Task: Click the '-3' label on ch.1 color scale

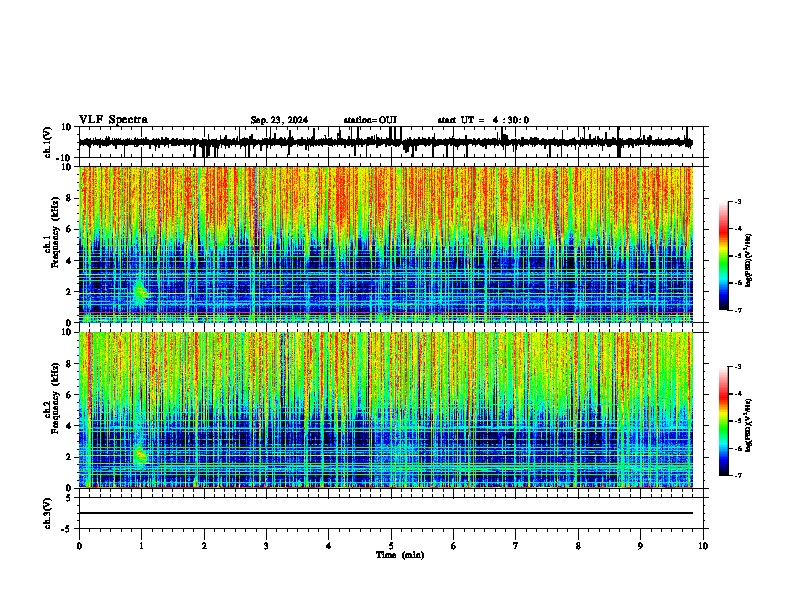Action: (737, 202)
